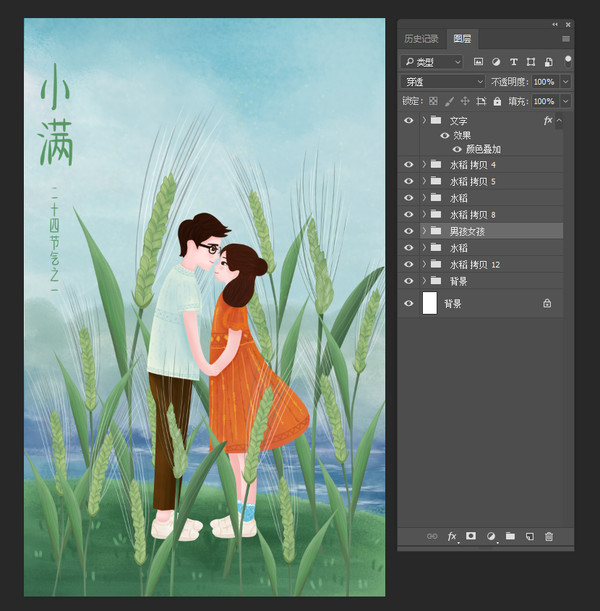This screenshot has width=600, height=611.
Task: Filter layers by pixel layer type
Action: click(x=478, y=62)
